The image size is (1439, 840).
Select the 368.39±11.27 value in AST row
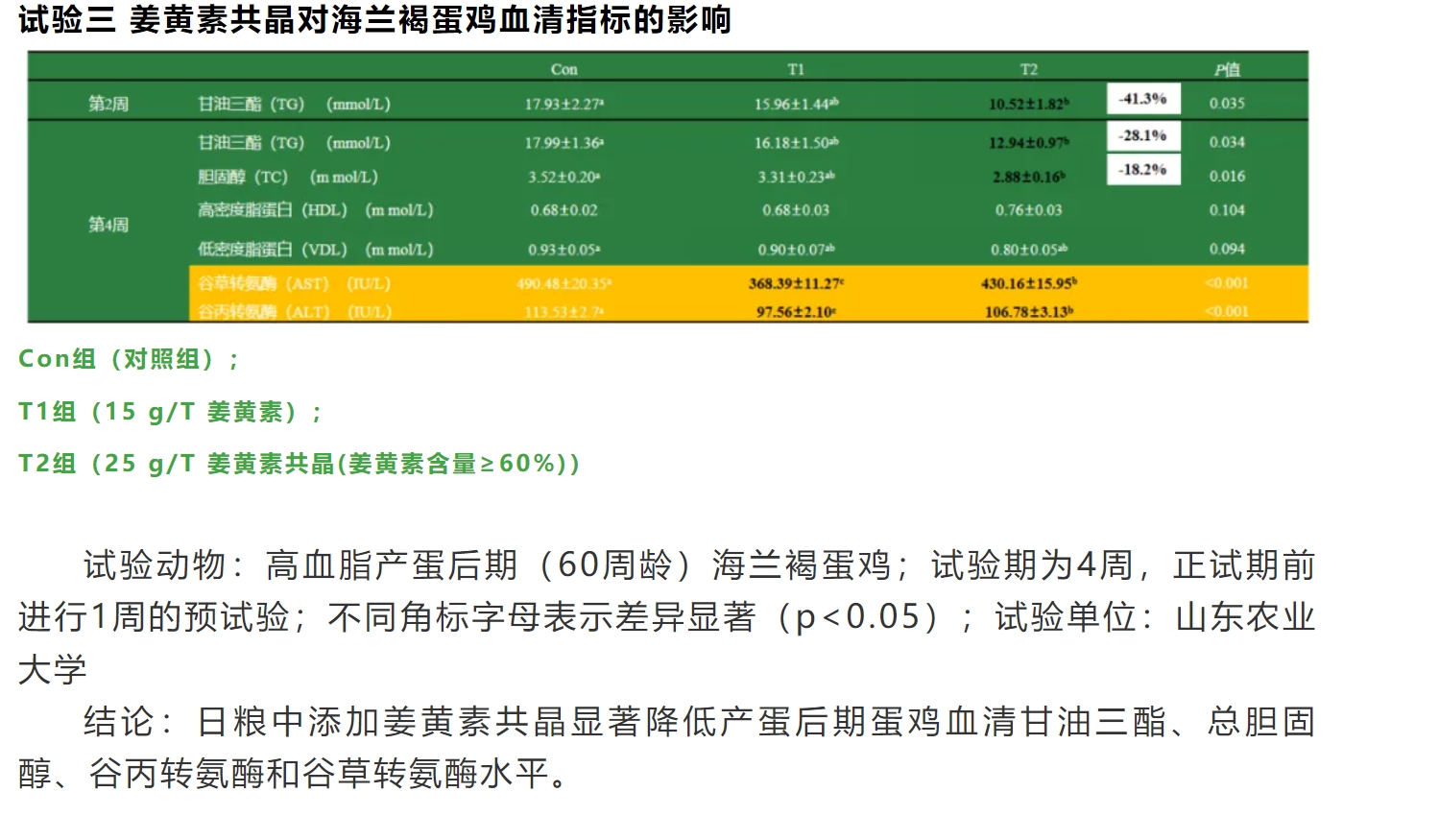(796, 284)
